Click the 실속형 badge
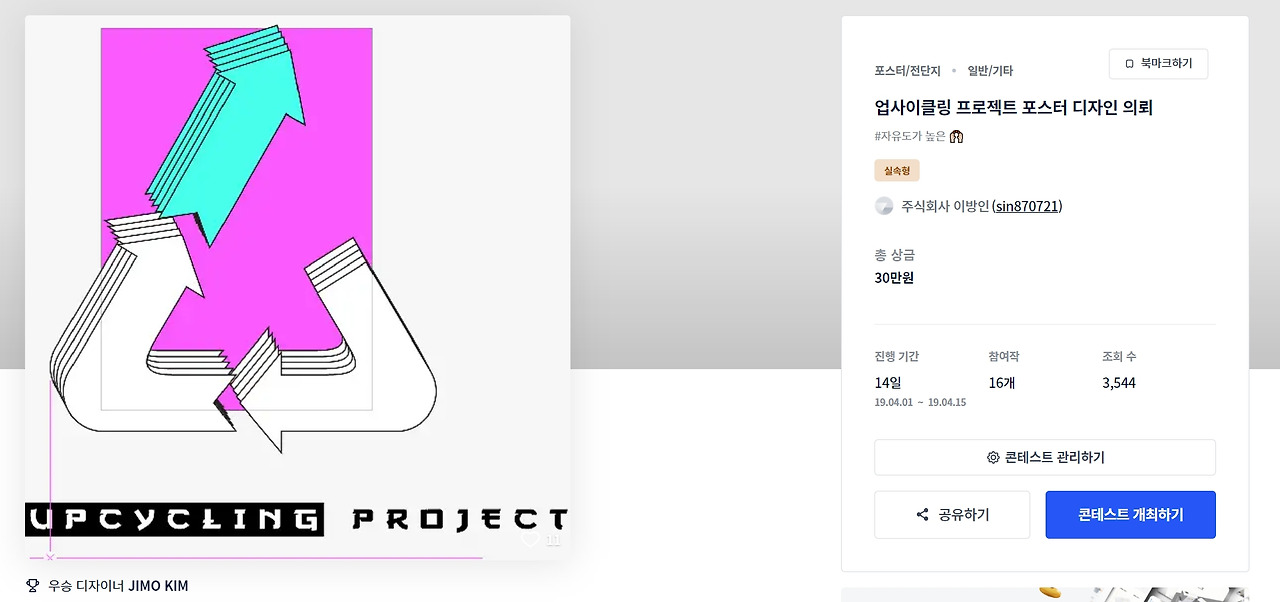This screenshot has height=602, width=1280. click(x=897, y=171)
